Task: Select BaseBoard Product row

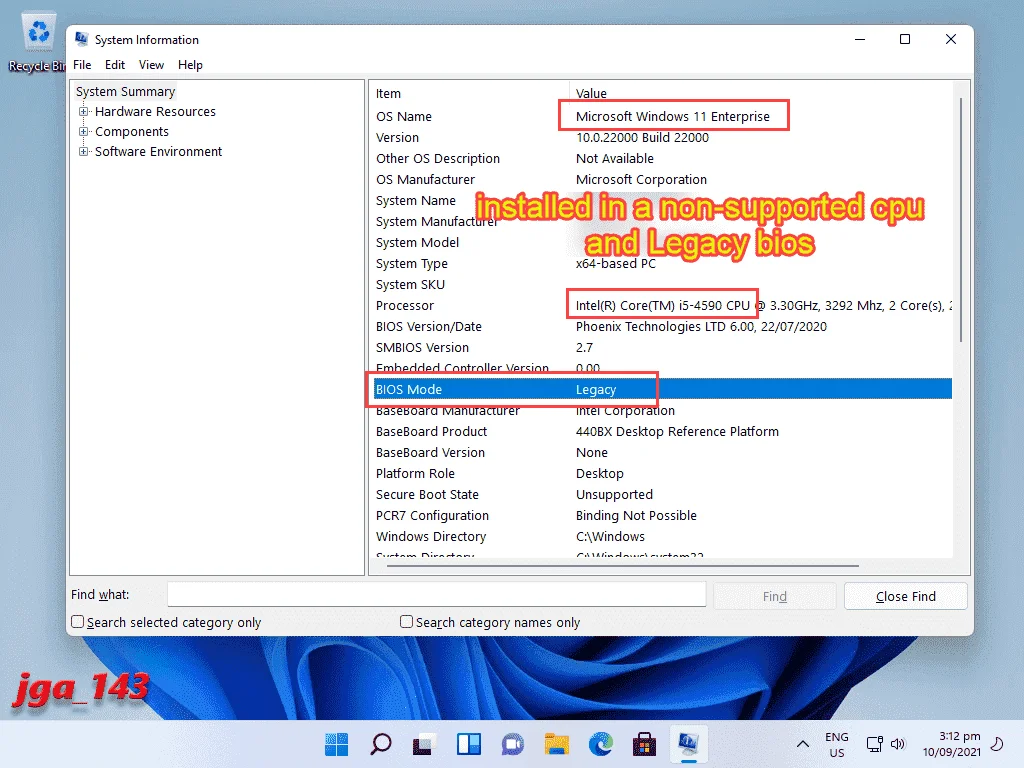Action: point(661,432)
